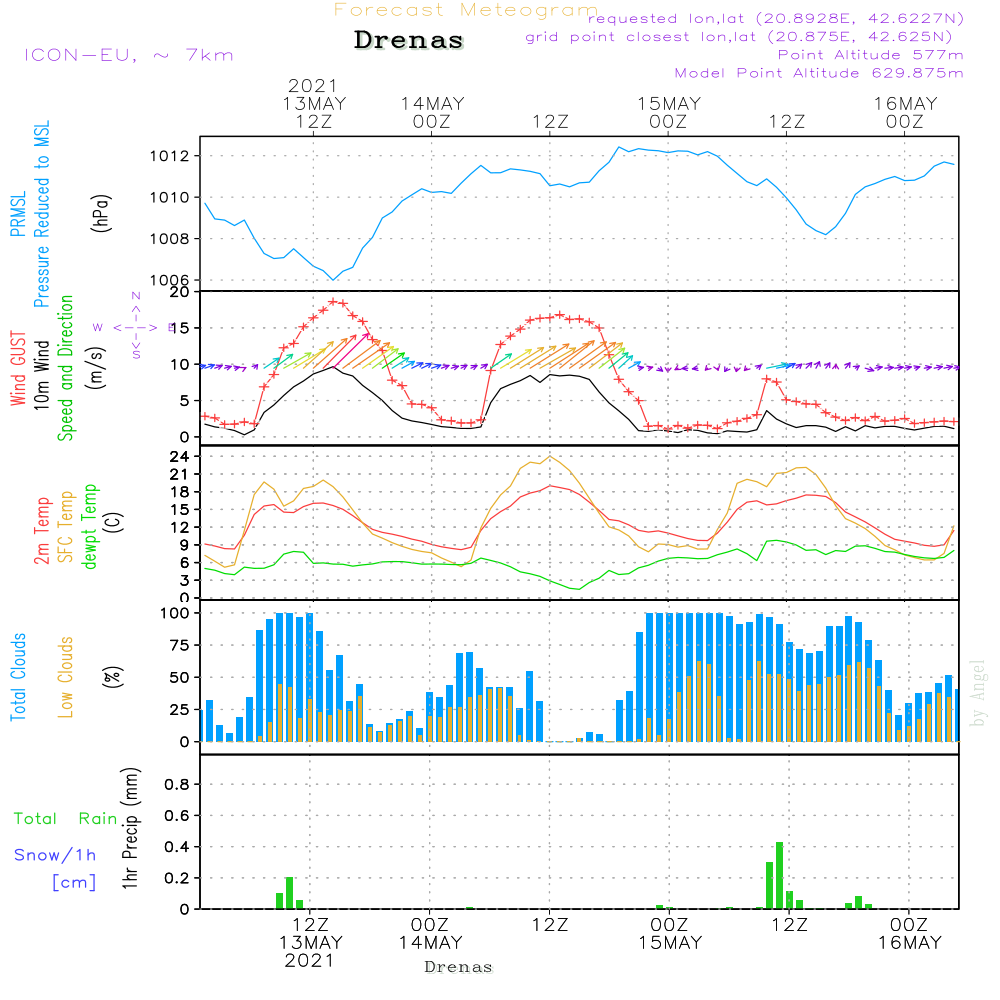1000x1000 pixels.
Task: Click 'Model Point Altitude 629.875m' text
Action: [819, 73]
